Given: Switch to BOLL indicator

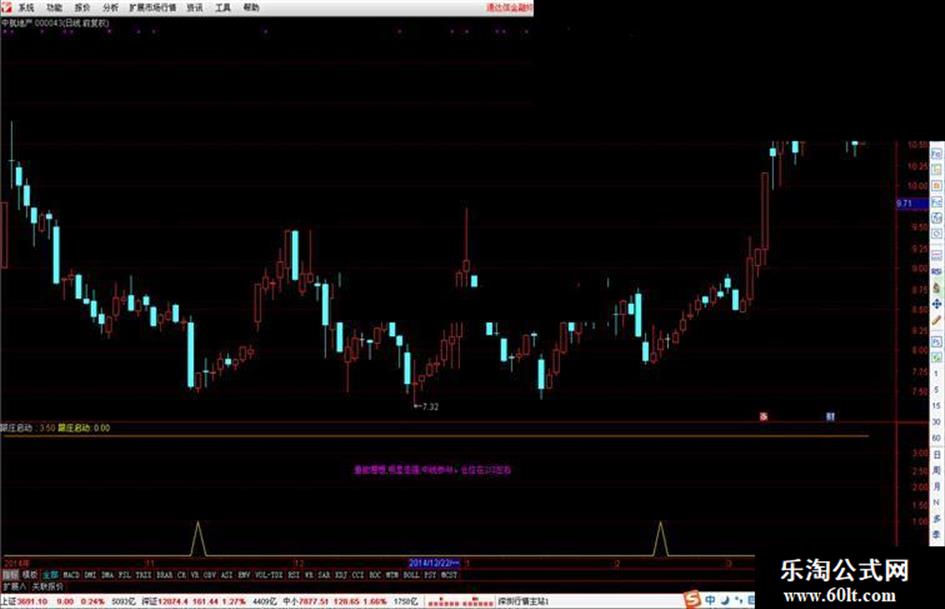Looking at the screenshot, I should tap(411, 575).
